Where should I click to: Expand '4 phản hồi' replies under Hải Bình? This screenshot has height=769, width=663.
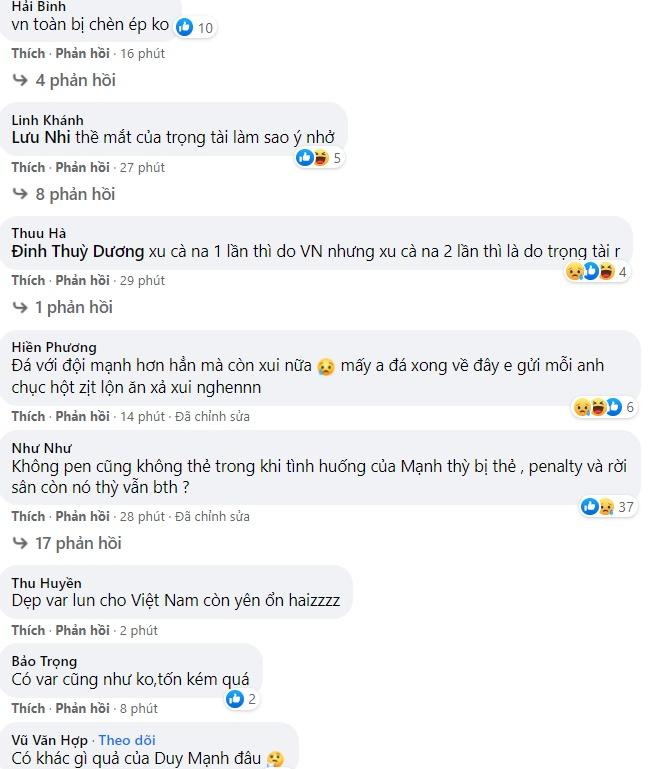pos(75,80)
